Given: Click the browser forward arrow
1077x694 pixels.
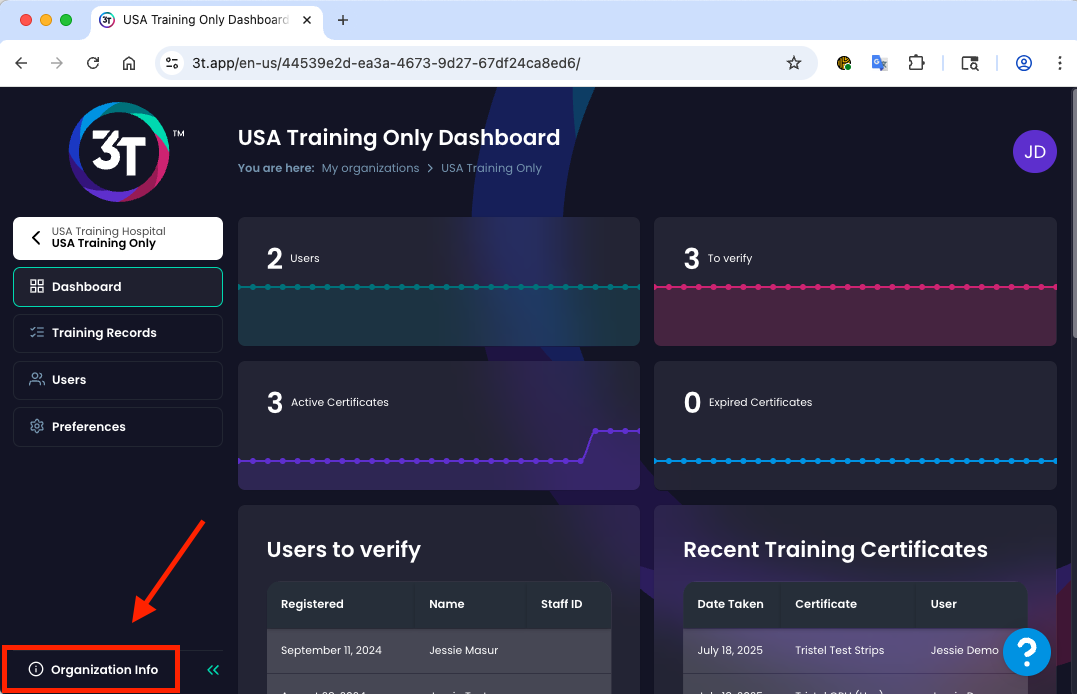Looking at the screenshot, I should click(x=57, y=63).
